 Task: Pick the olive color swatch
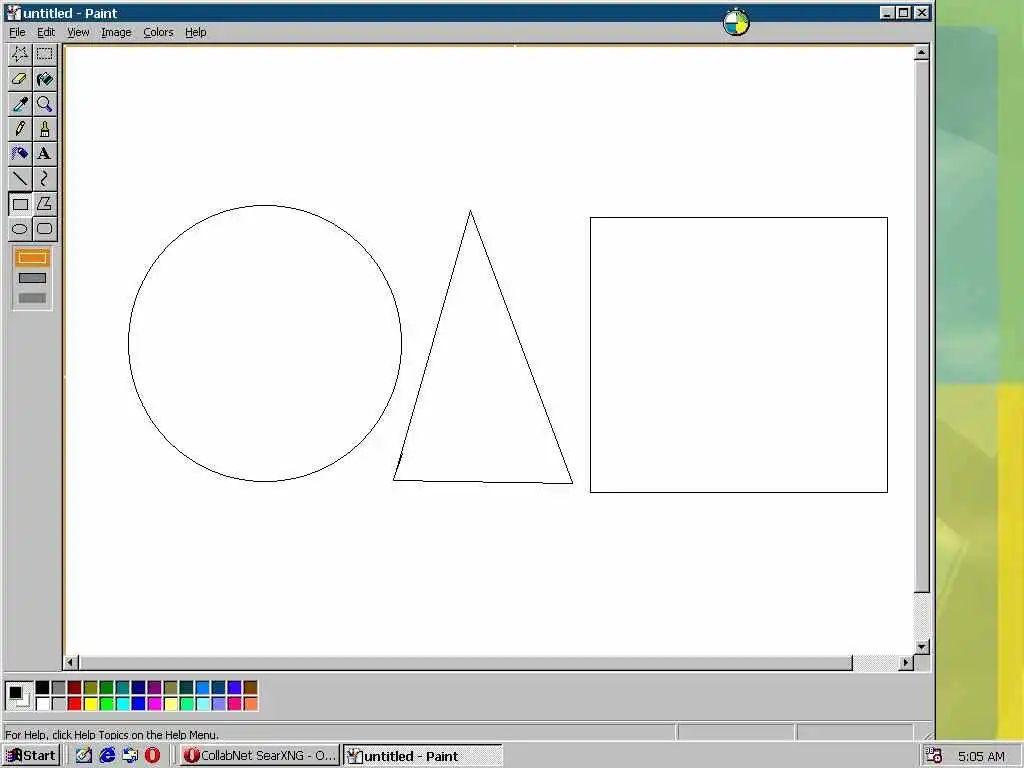point(90,687)
